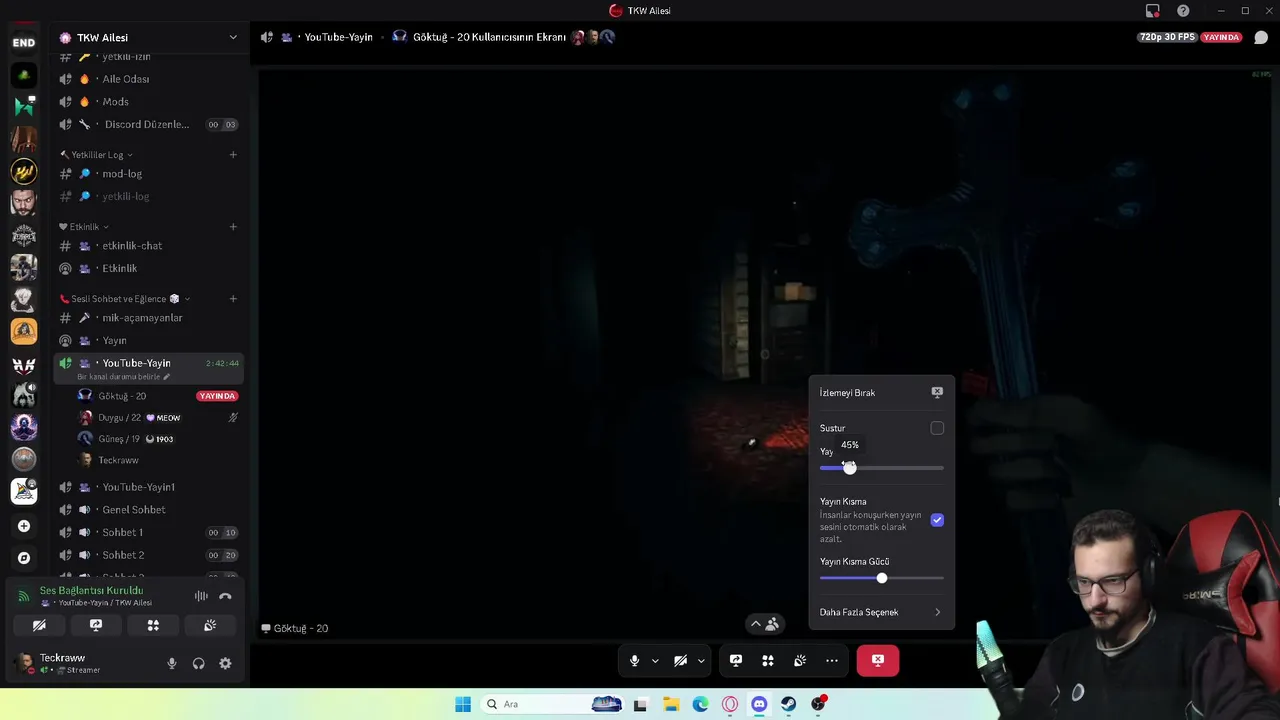Open Discord inbox icon in title bar
The height and width of the screenshot is (720, 1280).
click(1153, 11)
